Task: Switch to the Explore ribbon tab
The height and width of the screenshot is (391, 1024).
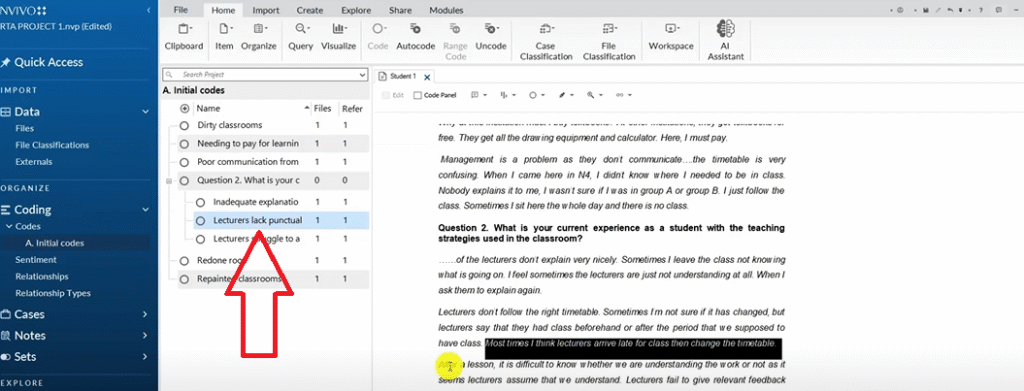Action: point(356,10)
